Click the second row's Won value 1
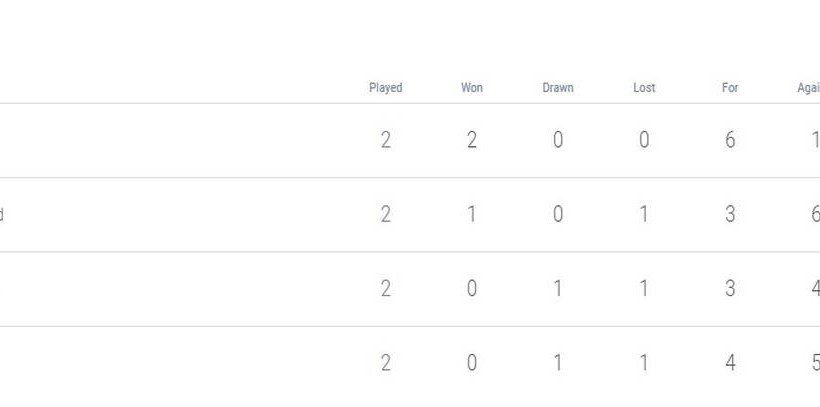820x407 pixels. pyautogui.click(x=471, y=214)
